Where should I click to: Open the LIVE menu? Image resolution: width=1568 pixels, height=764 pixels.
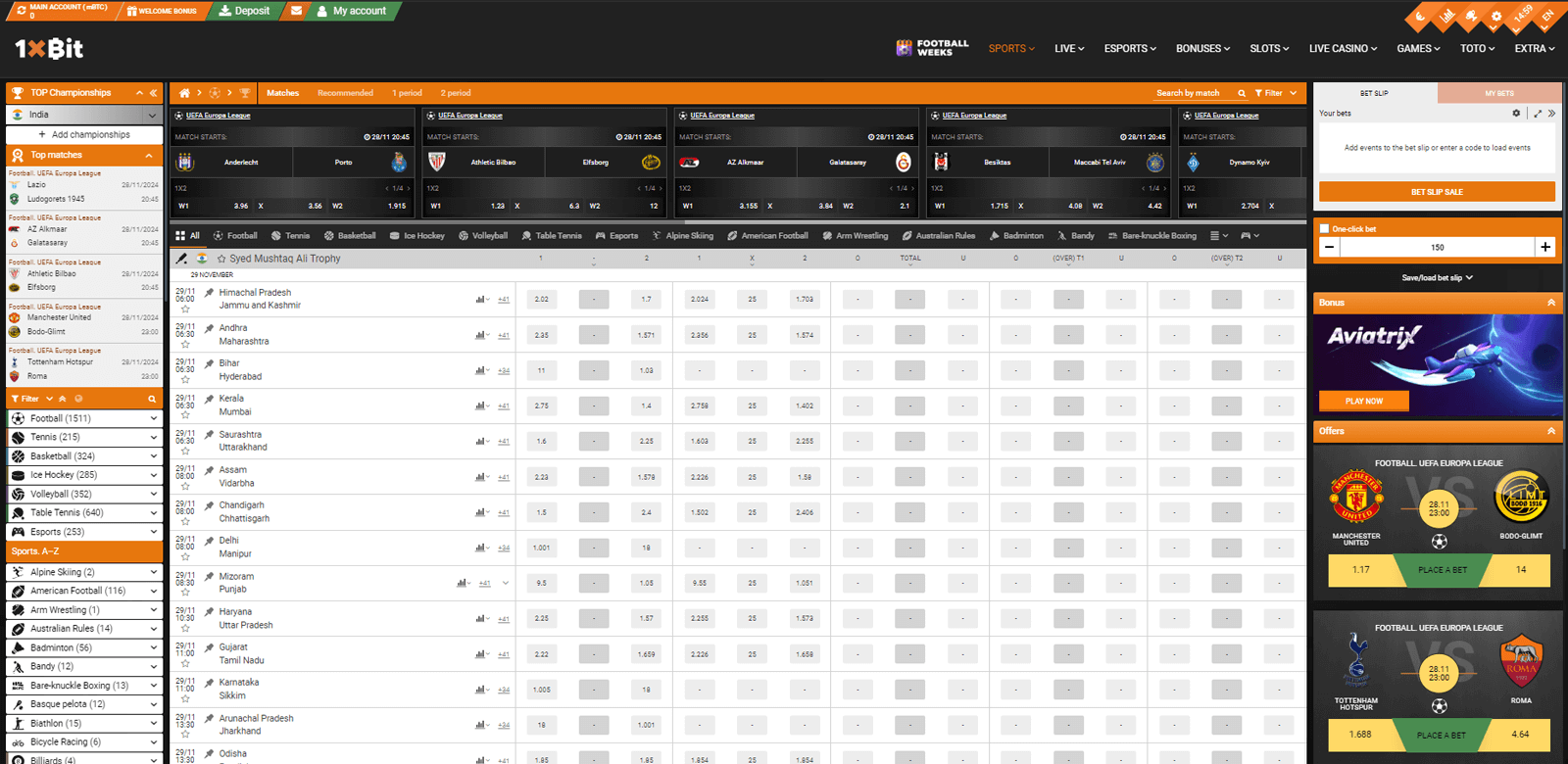pos(1069,48)
